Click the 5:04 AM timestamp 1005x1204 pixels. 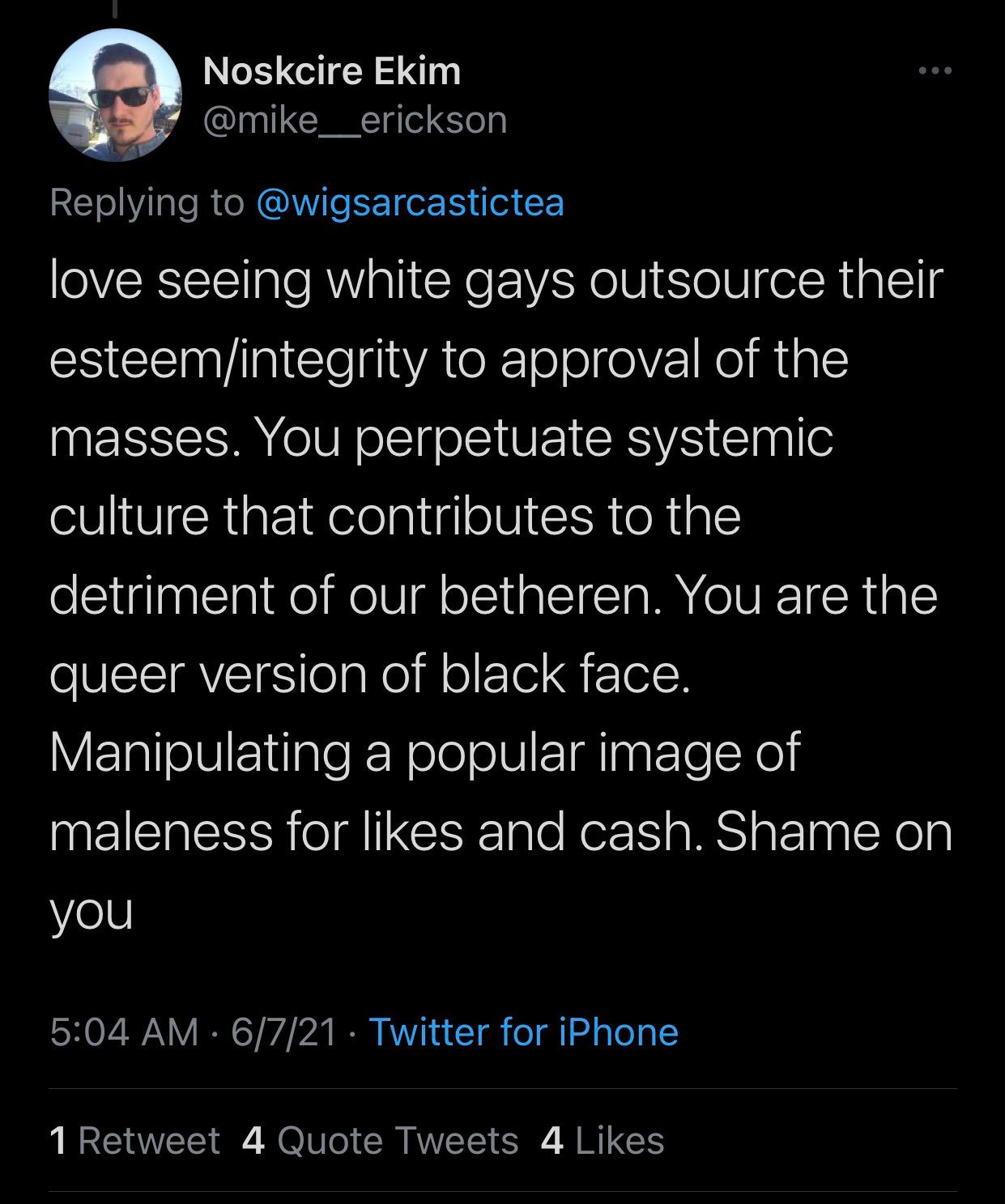pos(124,1032)
